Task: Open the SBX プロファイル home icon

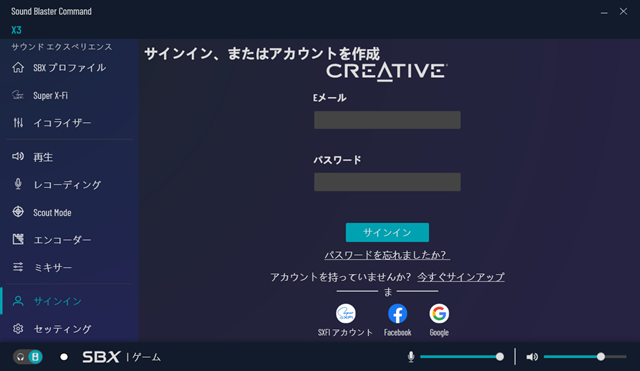Action: pyautogui.click(x=18, y=67)
